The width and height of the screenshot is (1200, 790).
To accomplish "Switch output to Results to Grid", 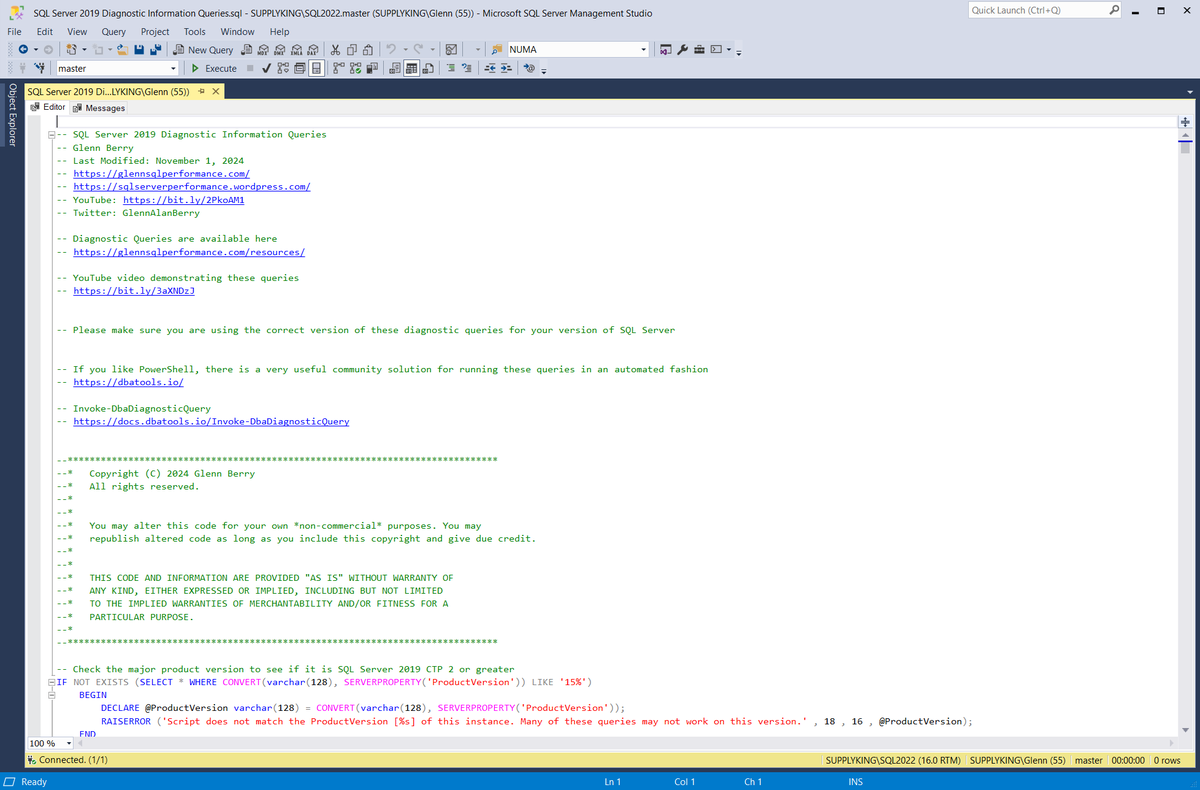I will click(411, 68).
